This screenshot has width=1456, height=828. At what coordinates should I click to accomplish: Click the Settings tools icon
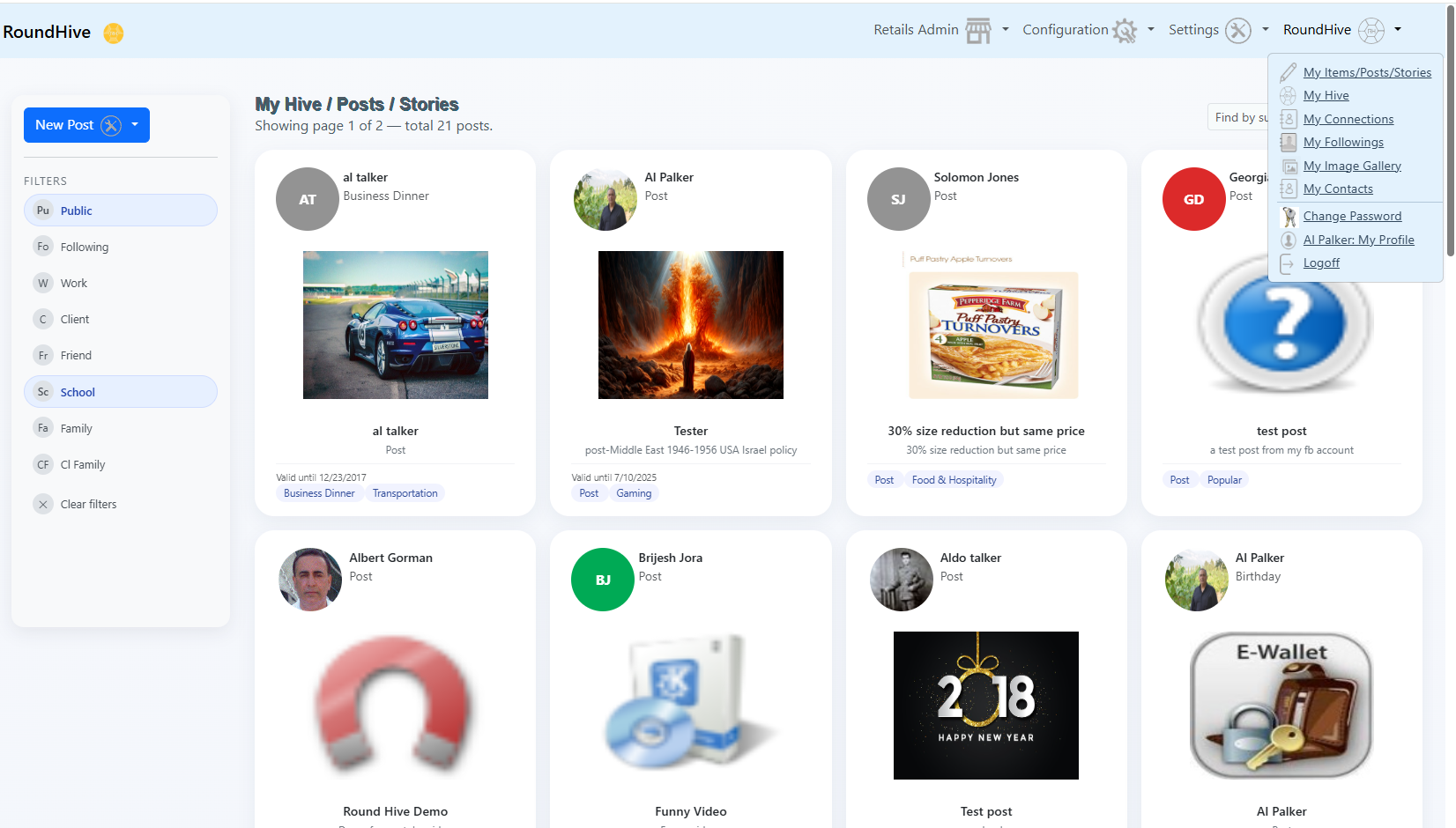coord(1238,31)
